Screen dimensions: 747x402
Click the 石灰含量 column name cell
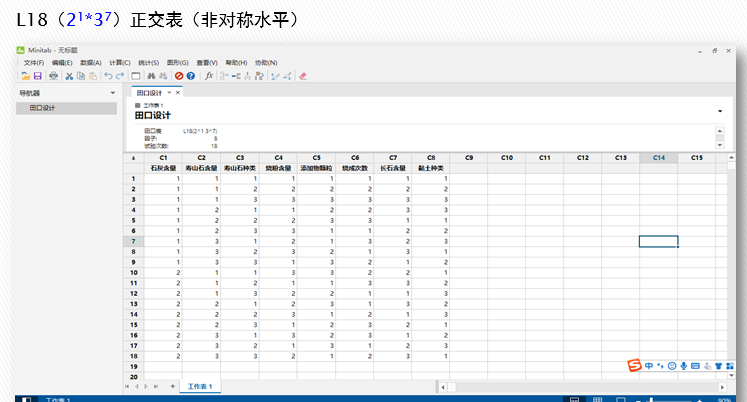tap(163, 168)
